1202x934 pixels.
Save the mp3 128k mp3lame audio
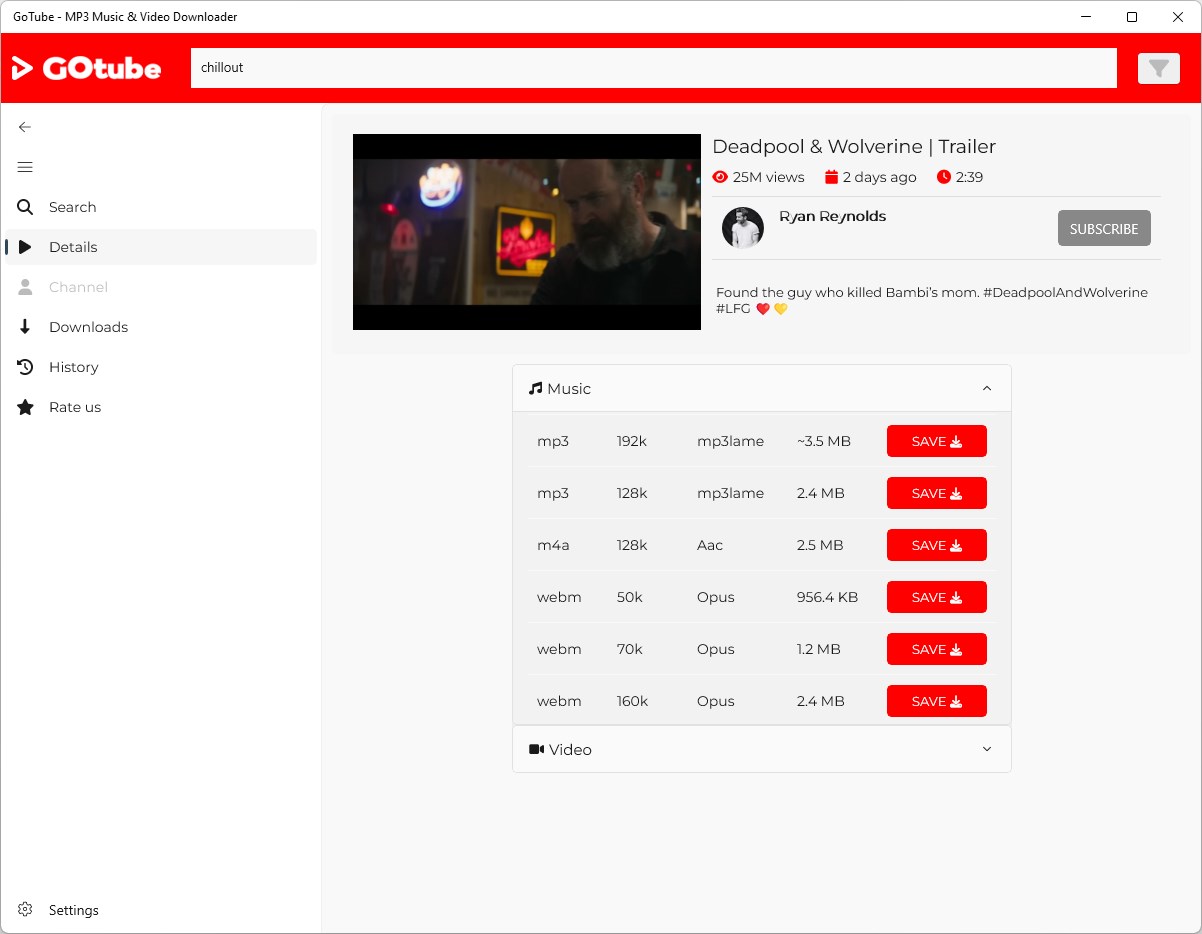937,493
